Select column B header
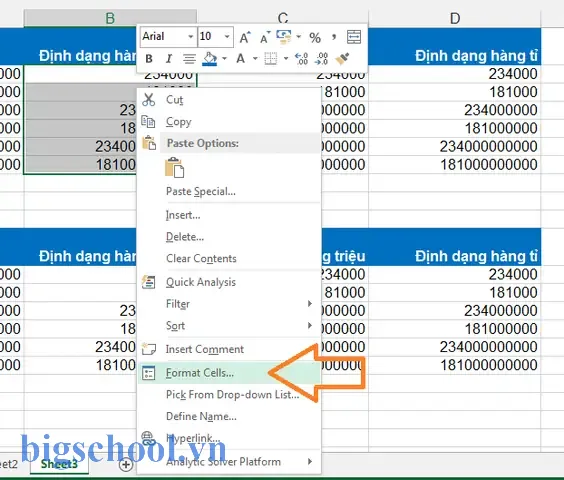This screenshot has width=564, height=480. [110, 18]
